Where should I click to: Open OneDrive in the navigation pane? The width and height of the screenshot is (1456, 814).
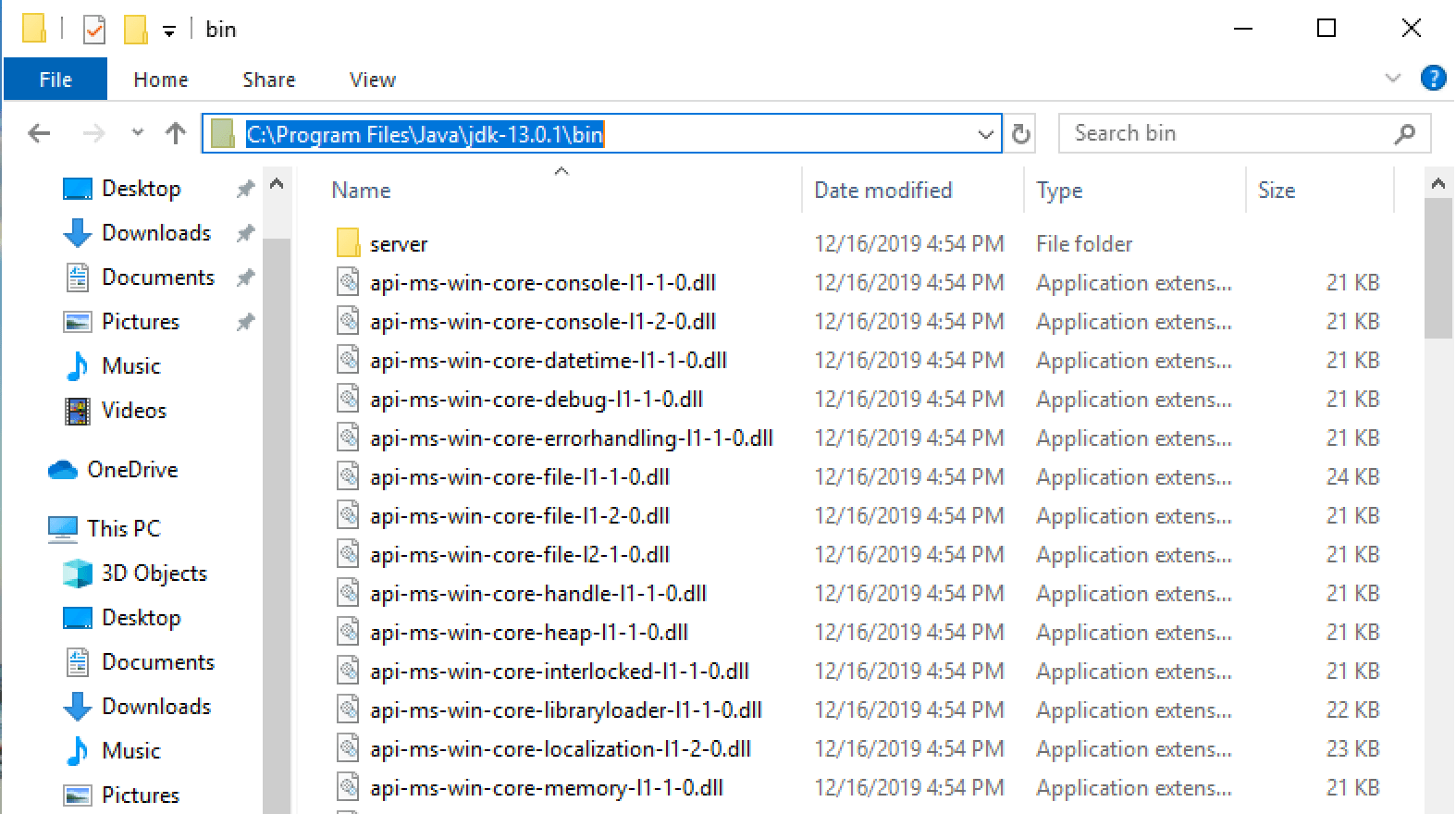click(x=132, y=470)
